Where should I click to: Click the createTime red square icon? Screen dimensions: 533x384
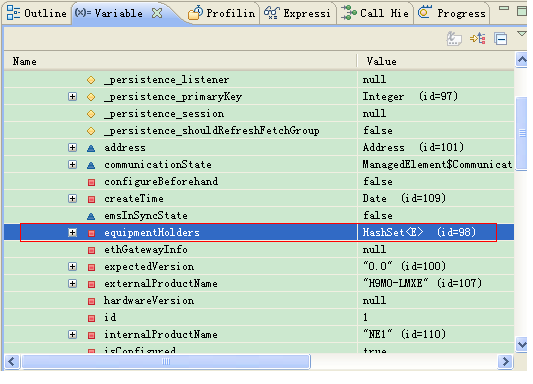pos(91,199)
